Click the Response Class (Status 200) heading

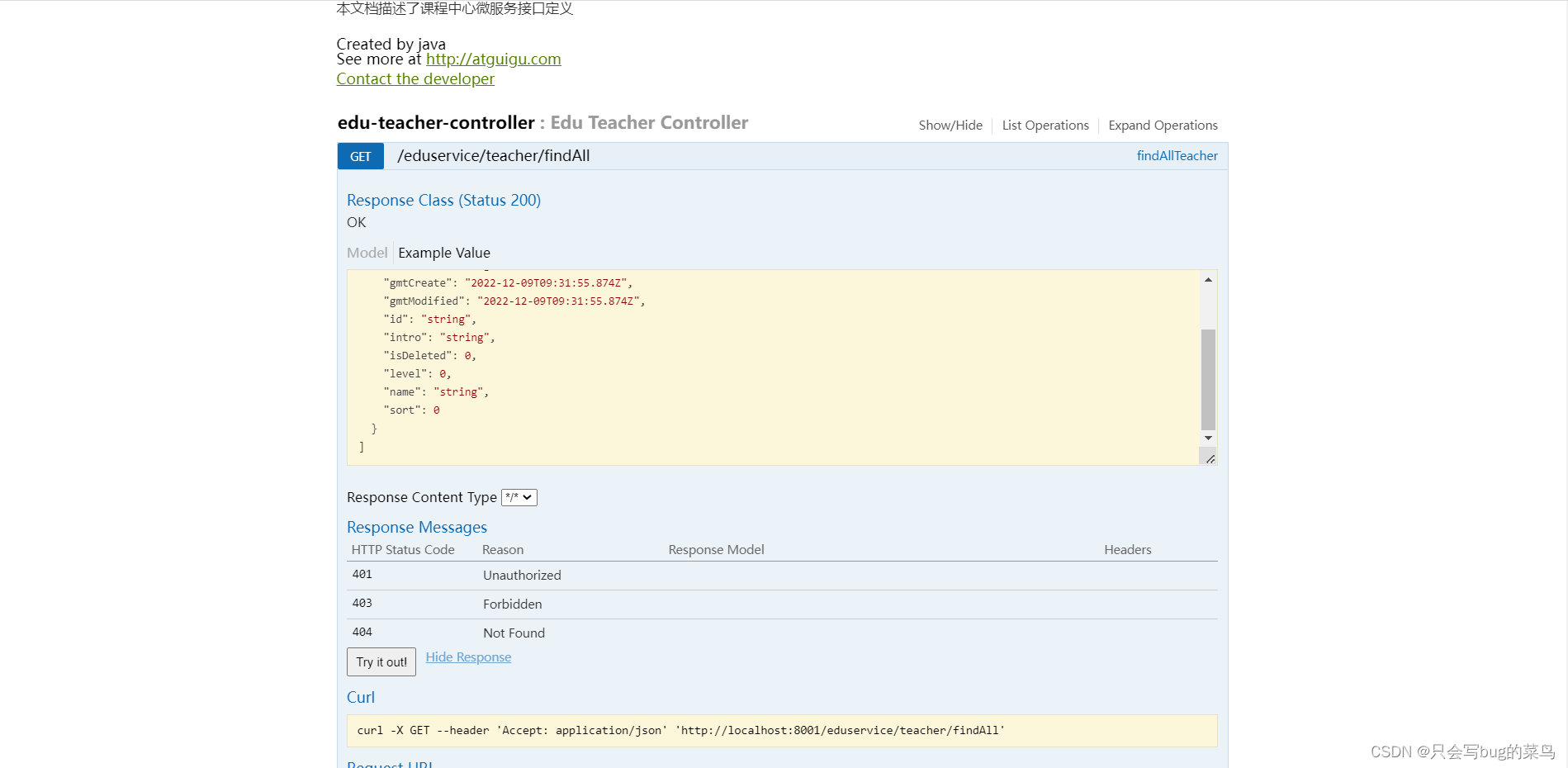point(443,200)
